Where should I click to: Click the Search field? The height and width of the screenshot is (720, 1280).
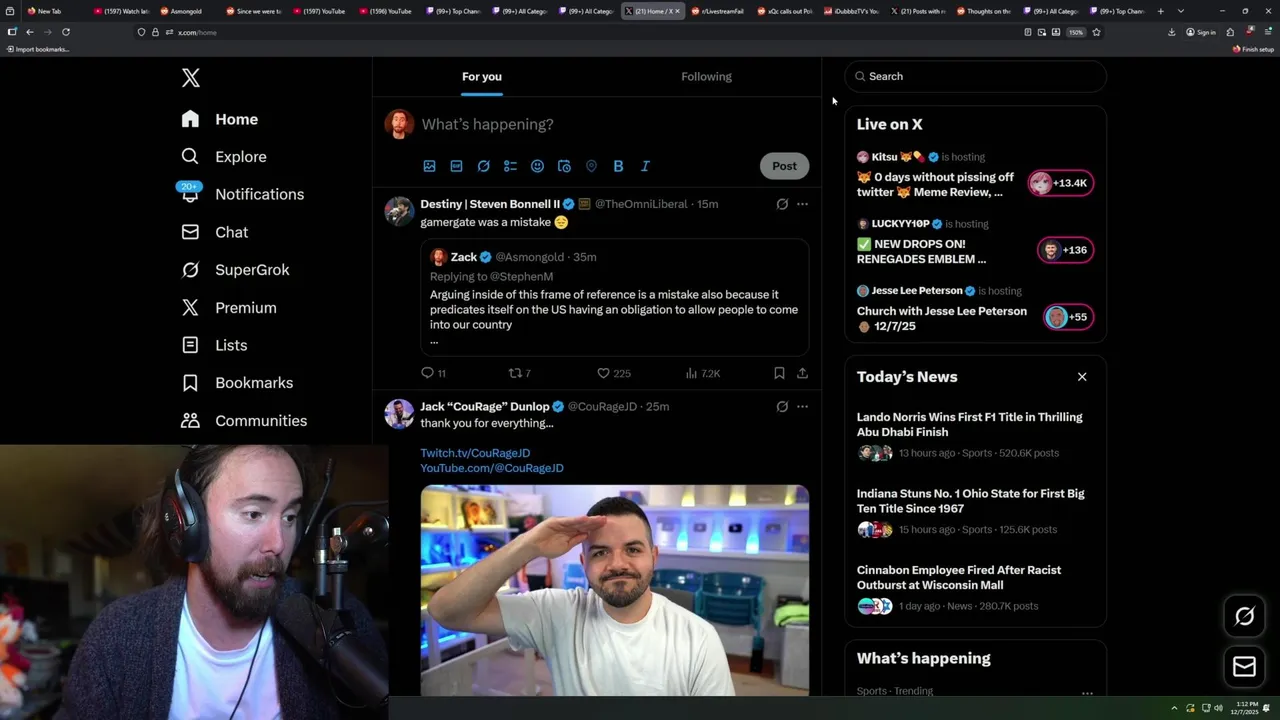coord(975,76)
